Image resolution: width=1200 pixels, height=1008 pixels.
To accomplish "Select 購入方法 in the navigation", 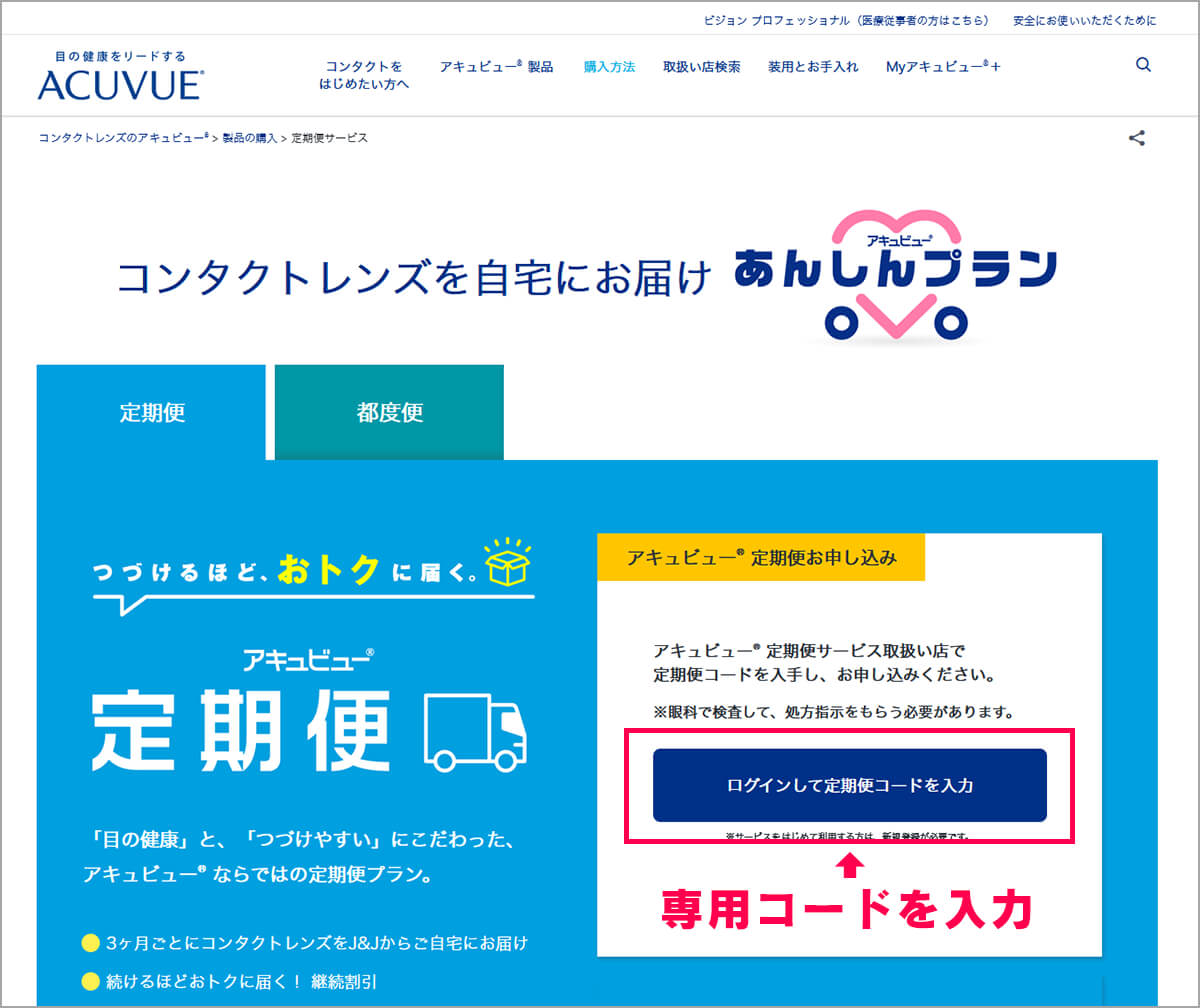I will 609,67.
